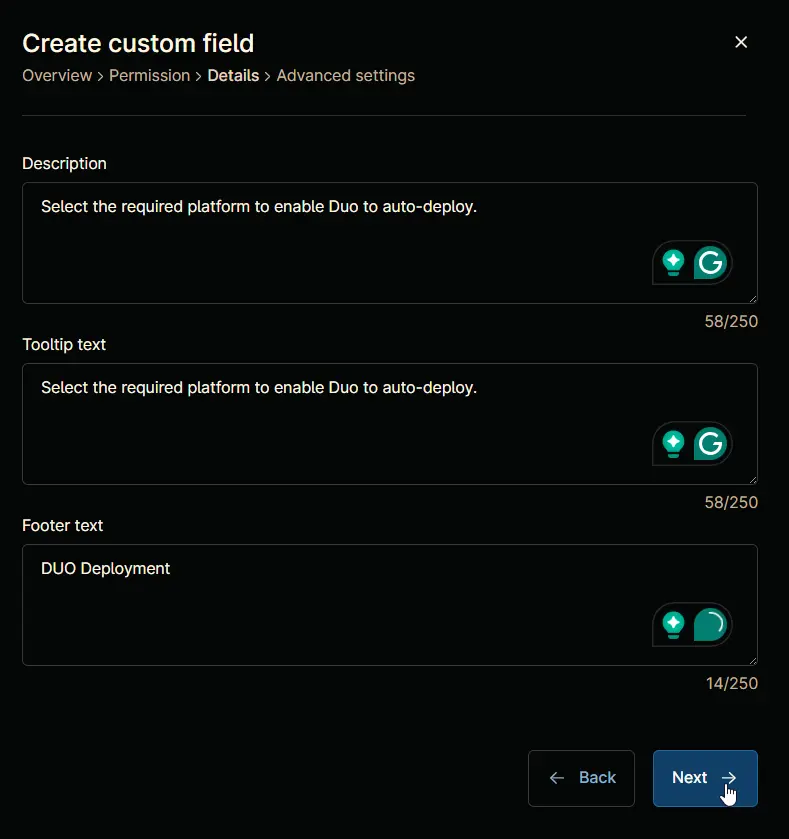Focus the Tooltip text area
789x839 pixels.
[x=390, y=424]
